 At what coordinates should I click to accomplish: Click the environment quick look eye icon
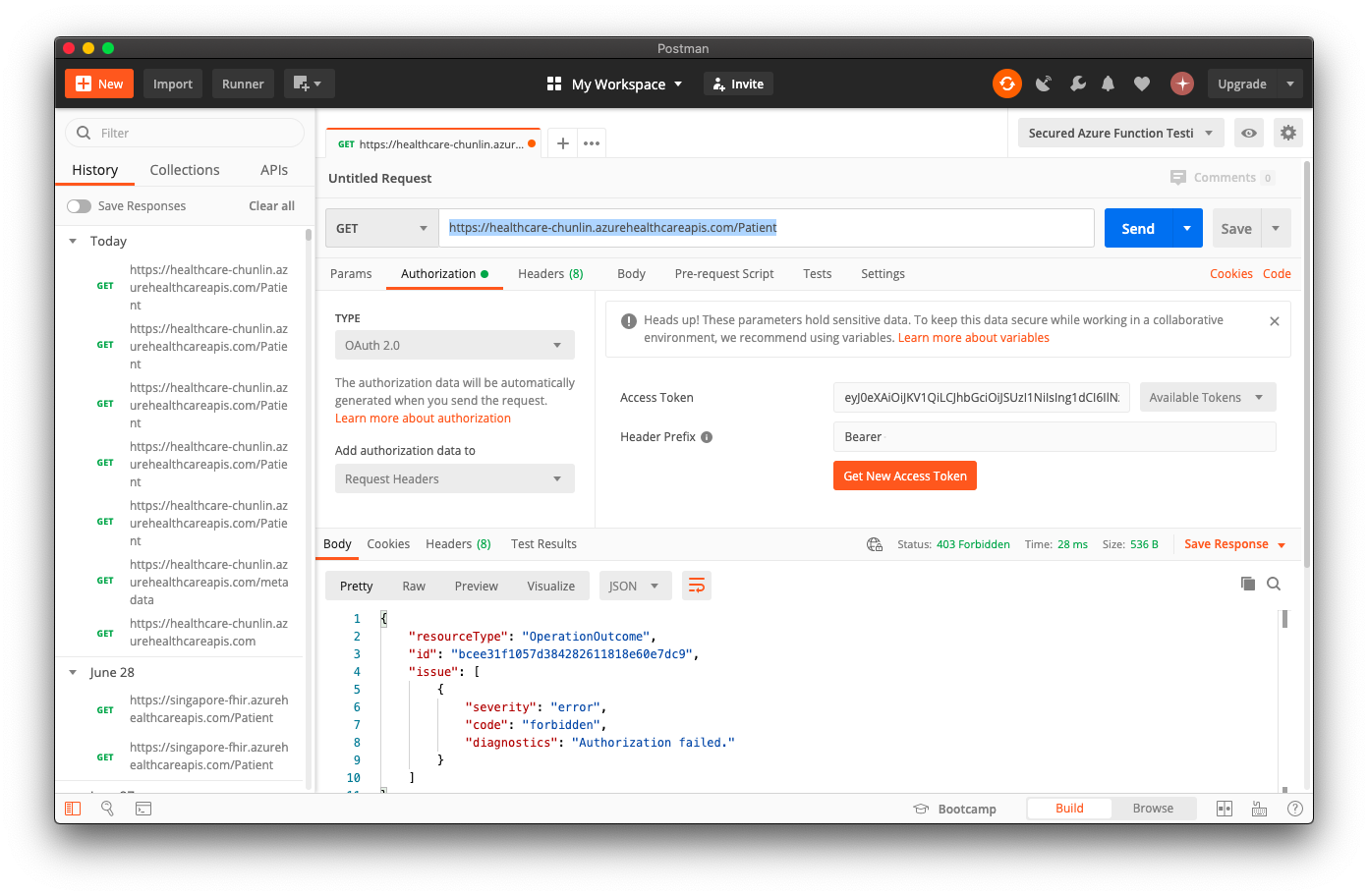click(x=1248, y=133)
